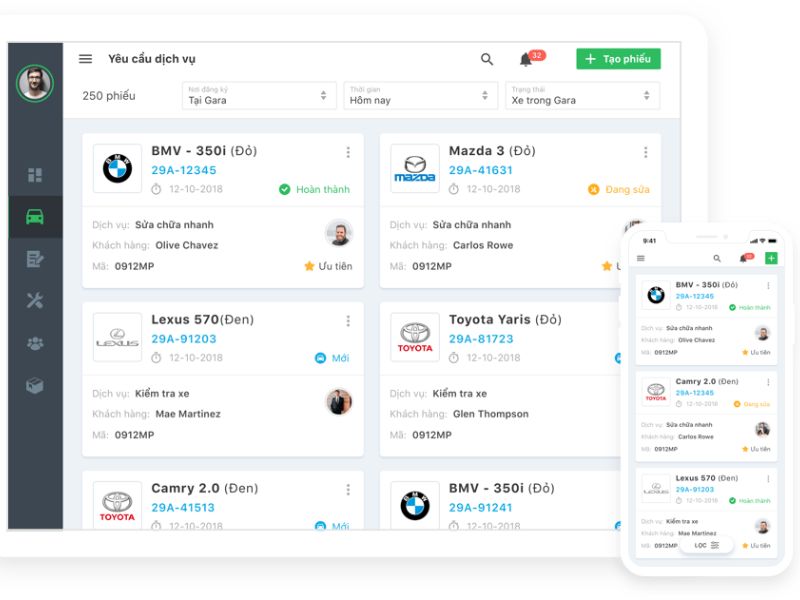Click the box inventory icon in sidebar

pyautogui.click(x=35, y=385)
